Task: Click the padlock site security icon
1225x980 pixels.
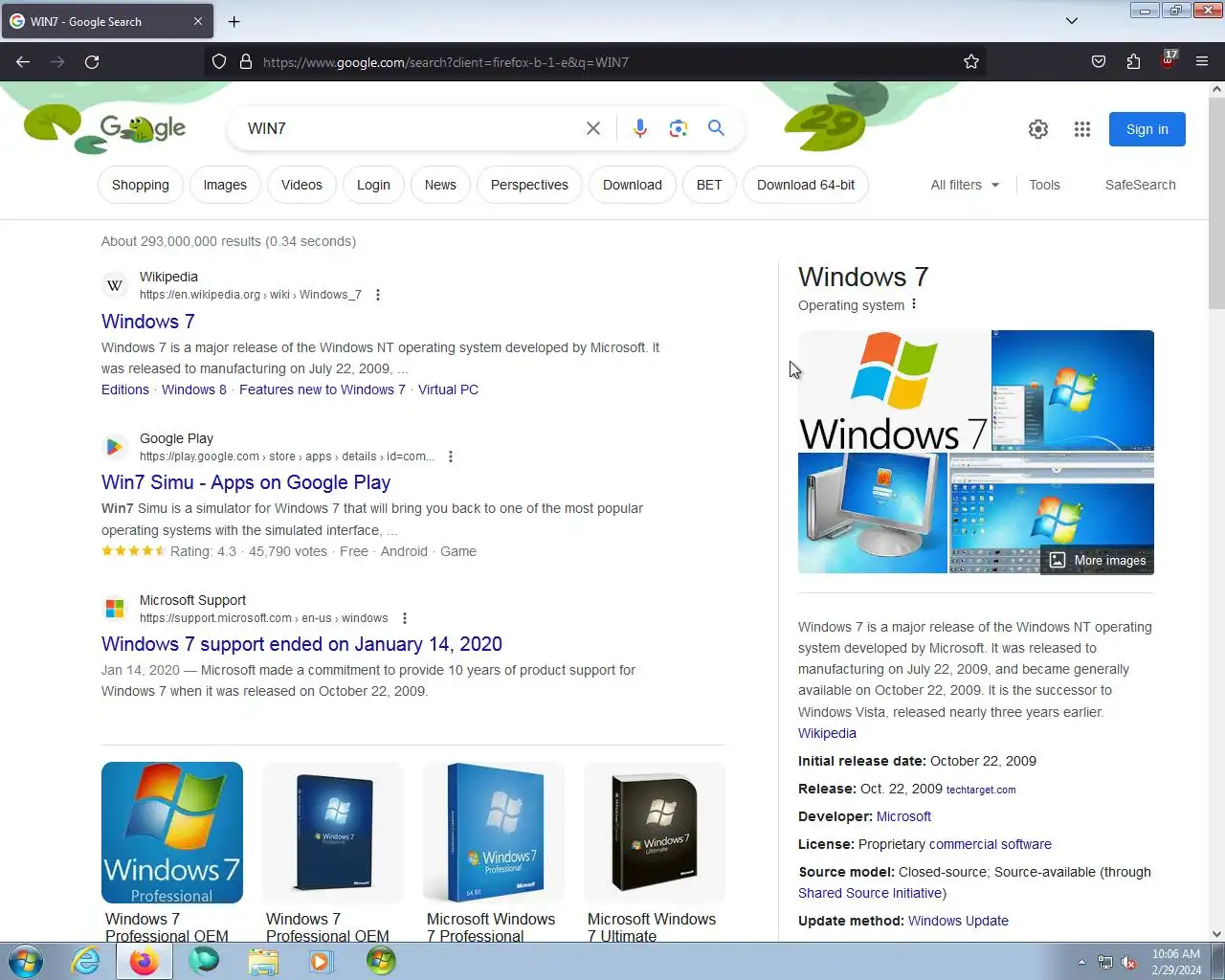Action: [x=246, y=62]
